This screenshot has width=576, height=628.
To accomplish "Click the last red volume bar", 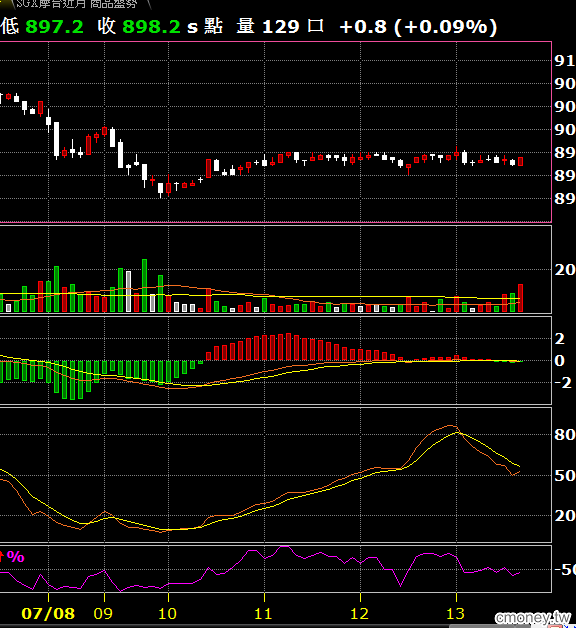I will (x=520, y=298).
